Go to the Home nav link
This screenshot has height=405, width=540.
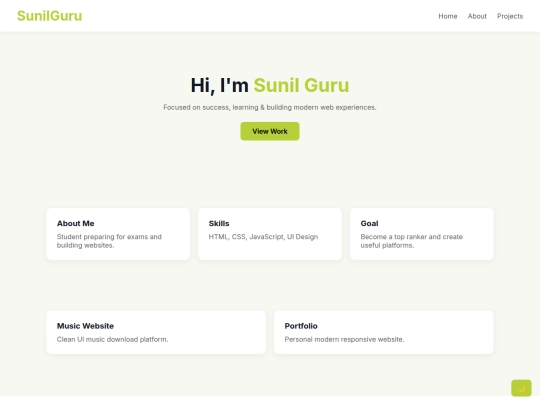[x=448, y=16]
